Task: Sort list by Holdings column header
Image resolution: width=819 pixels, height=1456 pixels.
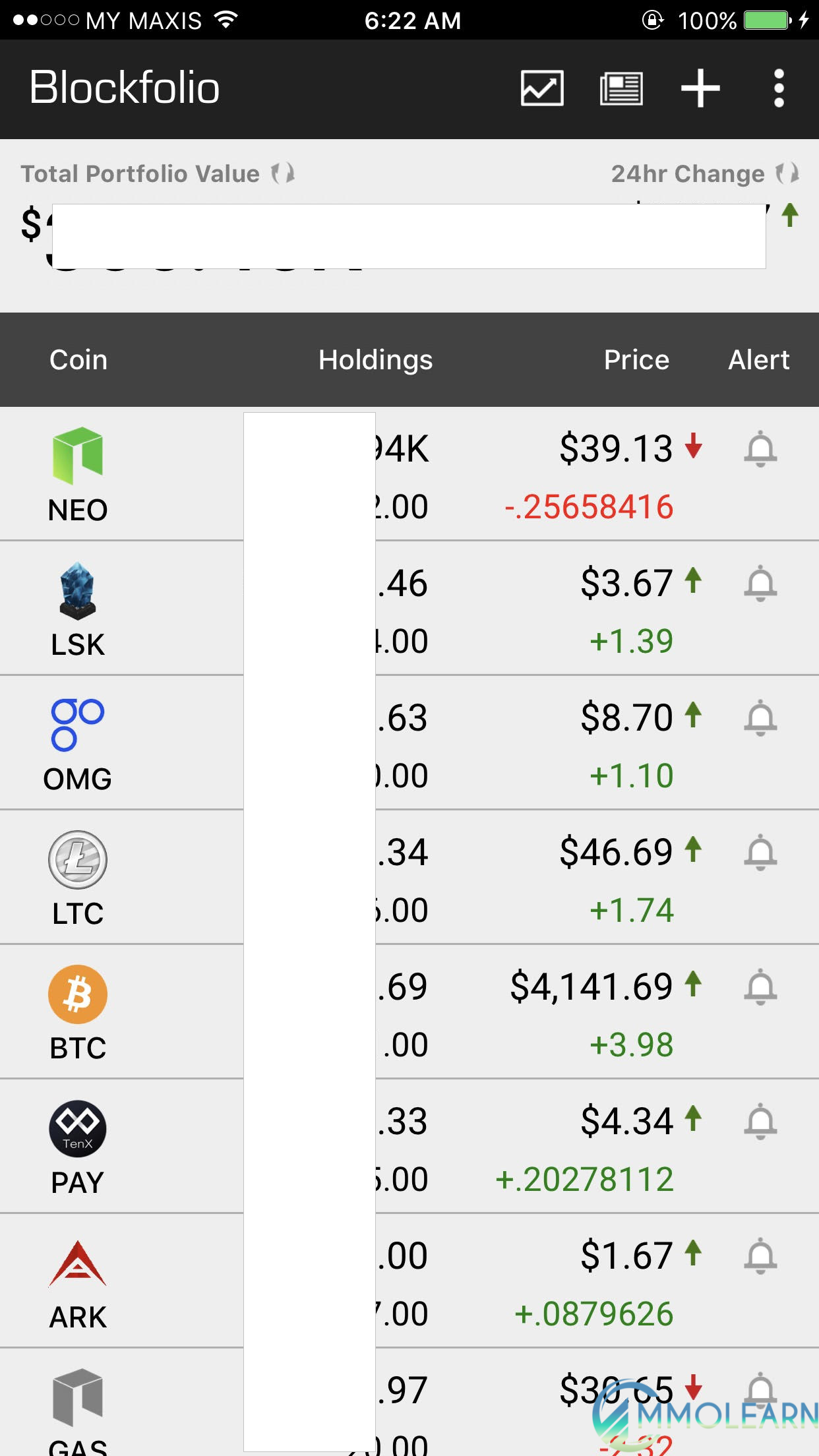Action: point(376,360)
